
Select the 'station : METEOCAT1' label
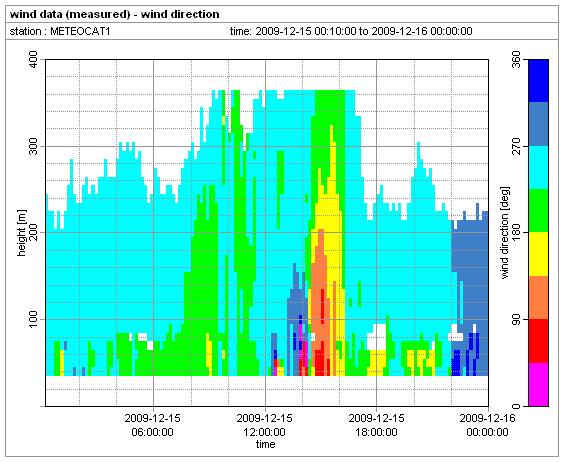[60, 31]
